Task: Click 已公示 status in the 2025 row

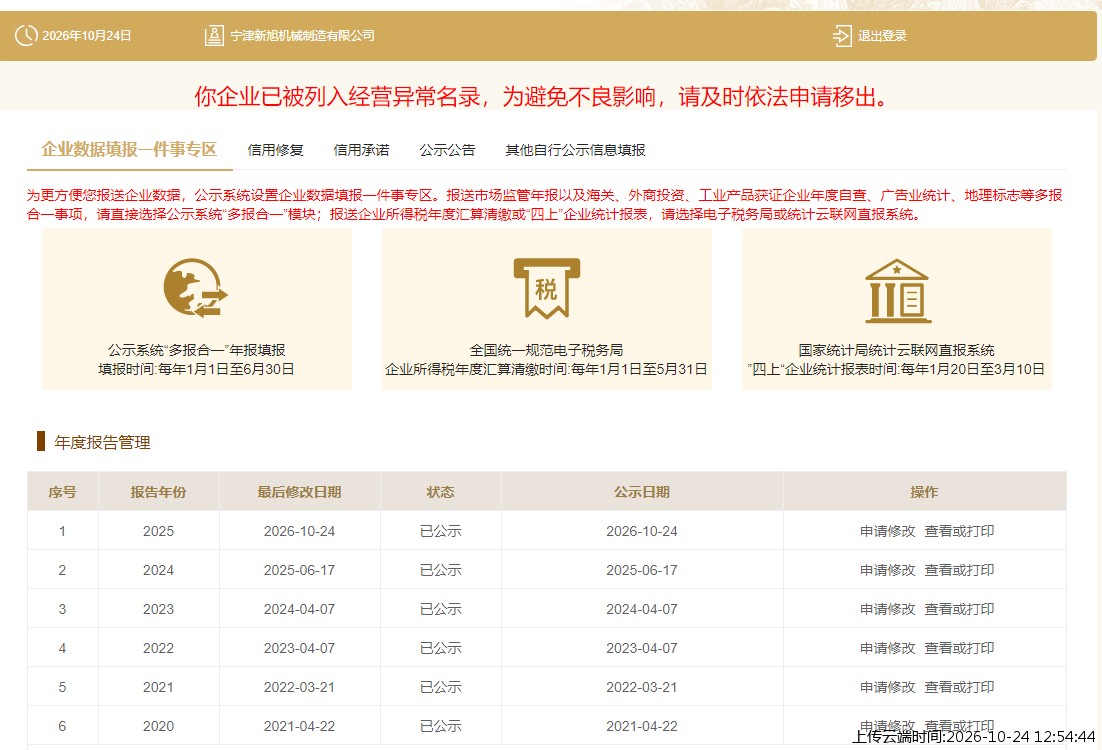Action: (x=441, y=531)
